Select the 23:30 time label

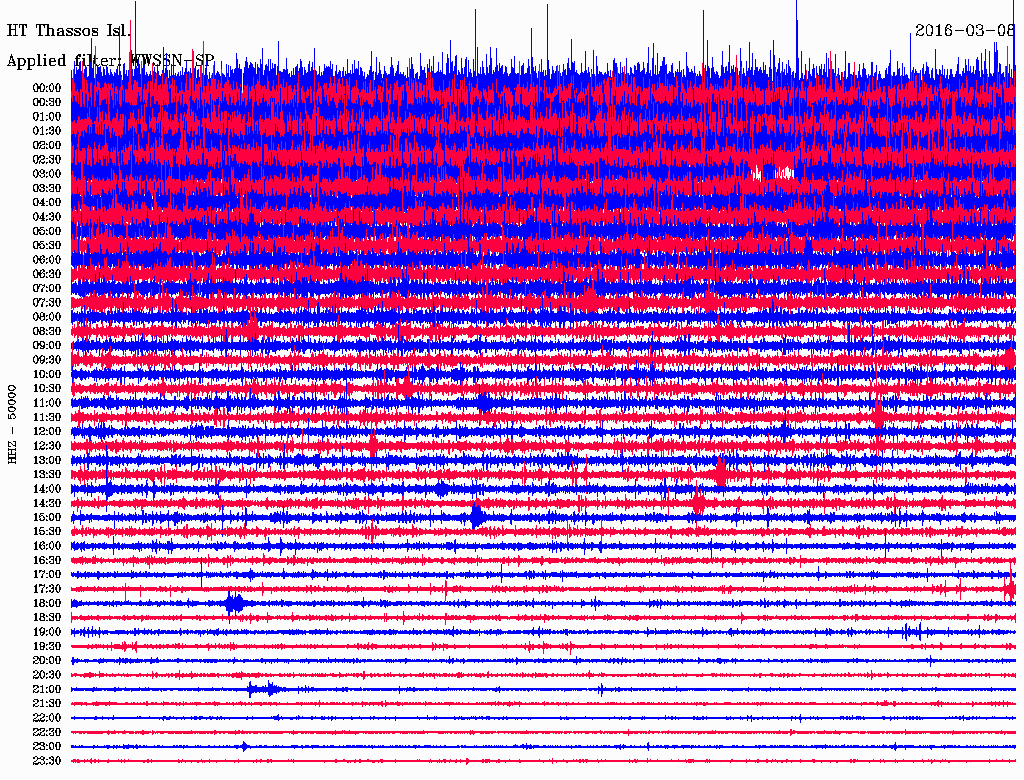[x=47, y=761]
